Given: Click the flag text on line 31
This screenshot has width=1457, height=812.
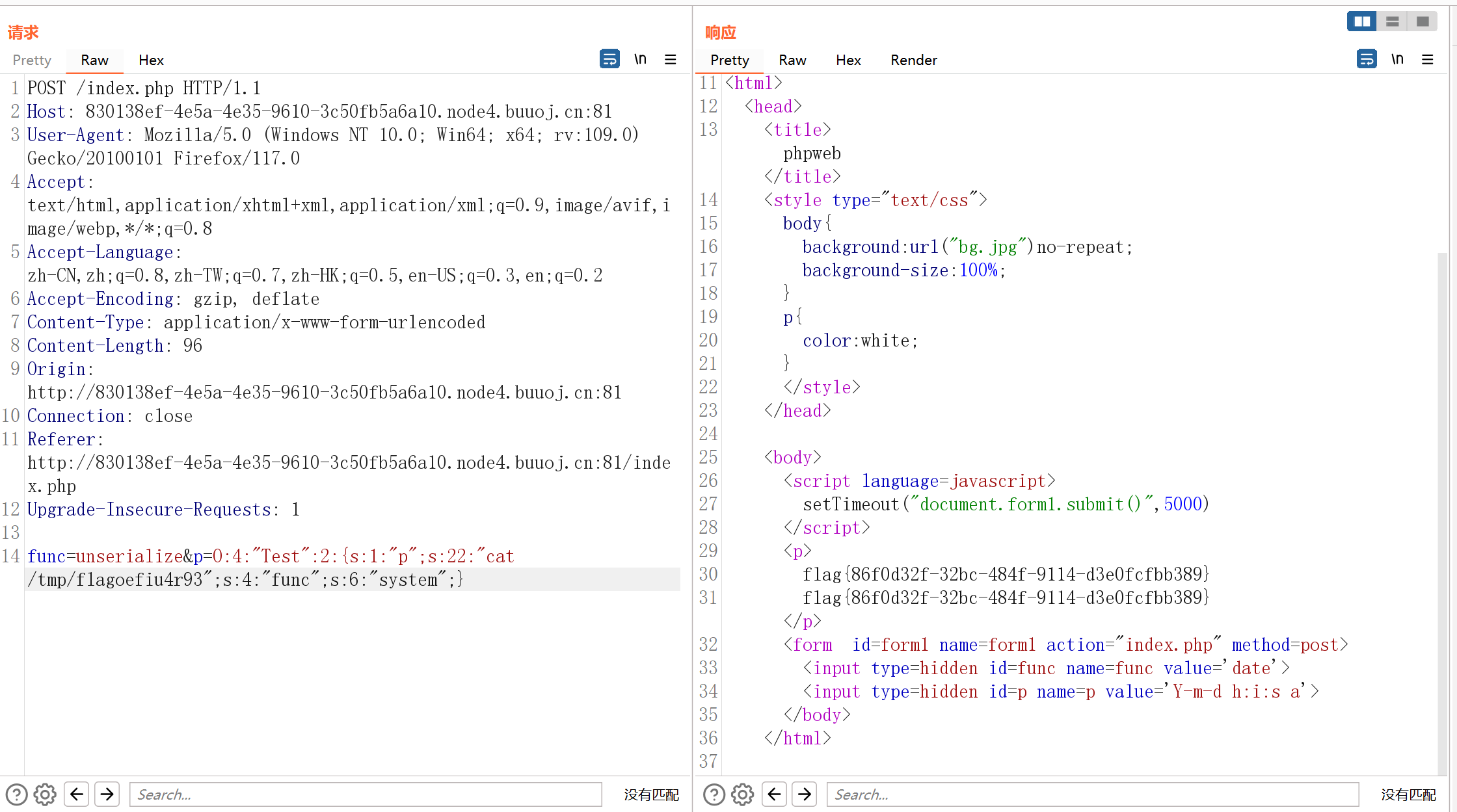Looking at the screenshot, I should [x=1006, y=597].
